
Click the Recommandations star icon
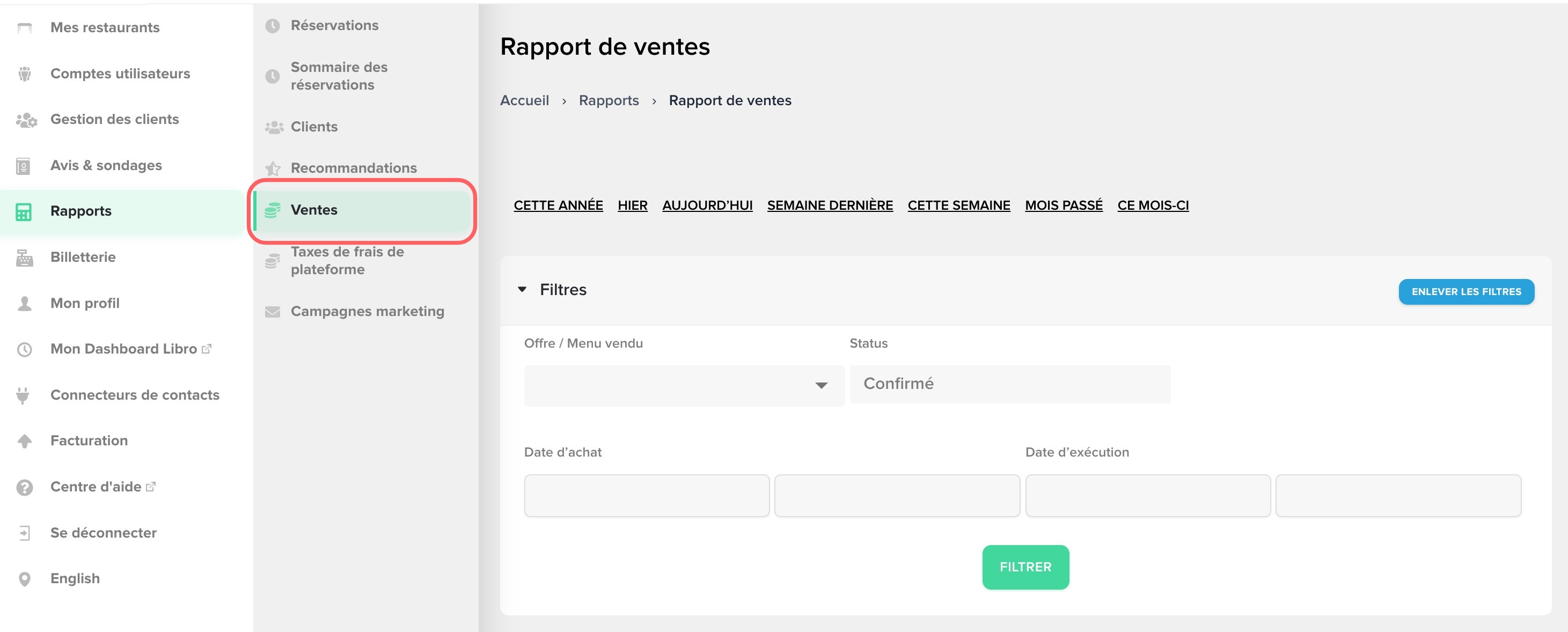click(x=273, y=168)
